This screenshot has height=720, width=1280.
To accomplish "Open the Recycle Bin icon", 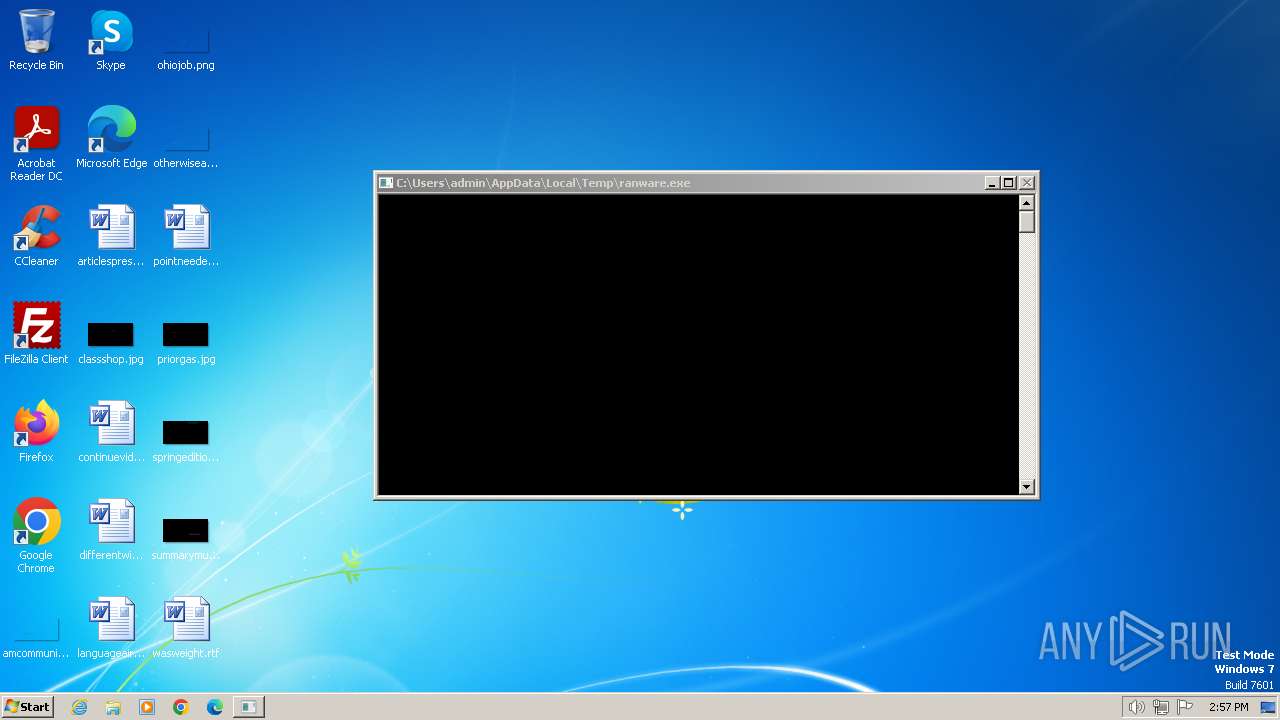I will pyautogui.click(x=36, y=40).
